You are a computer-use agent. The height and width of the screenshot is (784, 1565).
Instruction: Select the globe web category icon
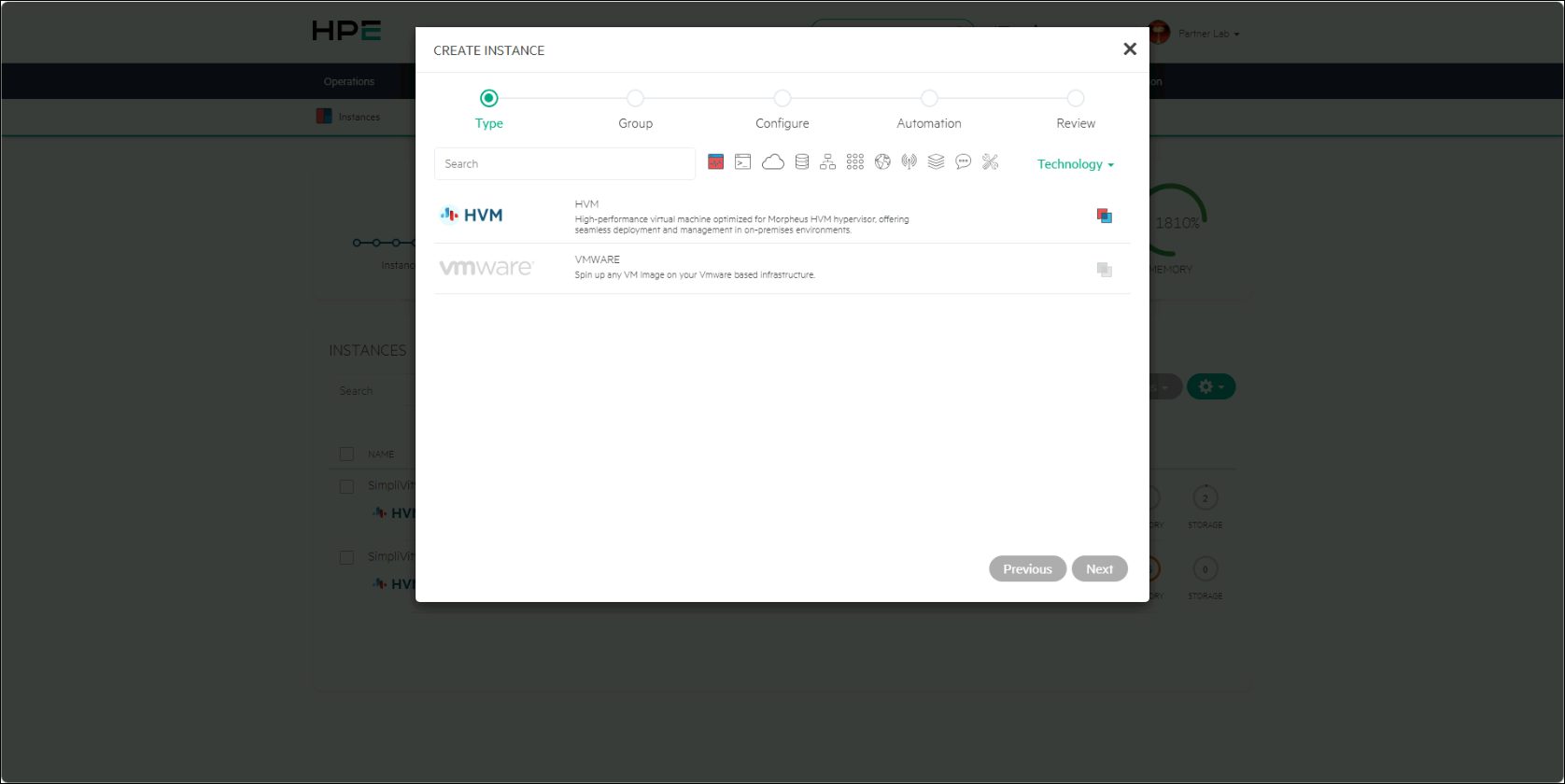(882, 162)
